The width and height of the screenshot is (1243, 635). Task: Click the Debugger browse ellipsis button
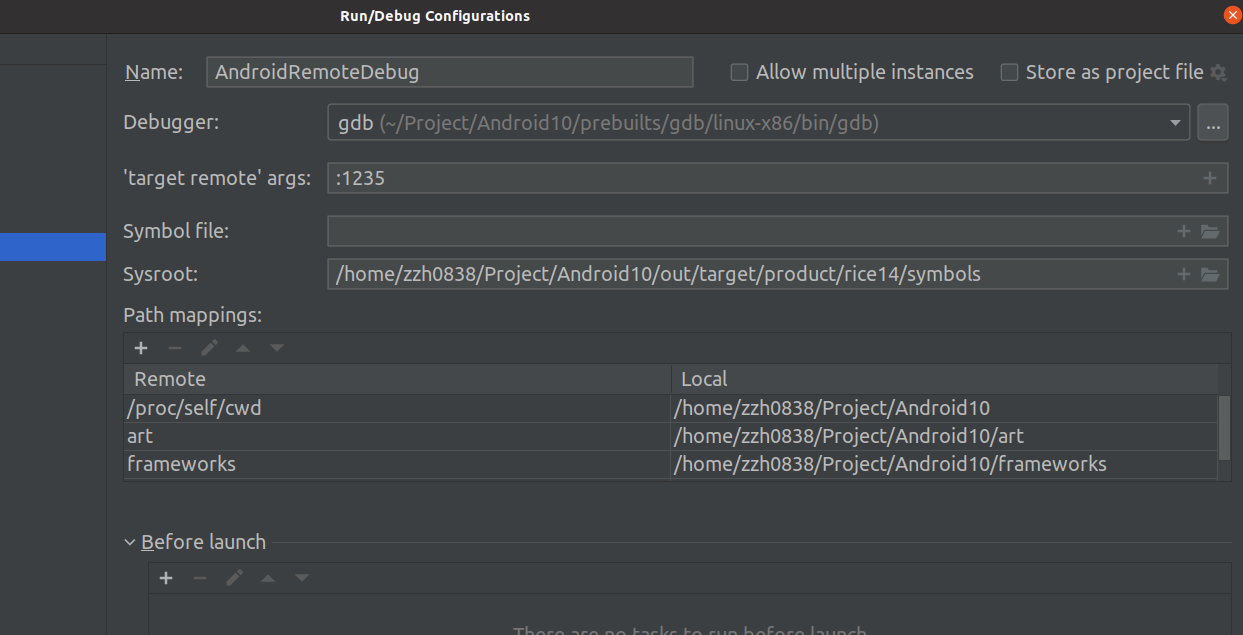pyautogui.click(x=1212, y=123)
